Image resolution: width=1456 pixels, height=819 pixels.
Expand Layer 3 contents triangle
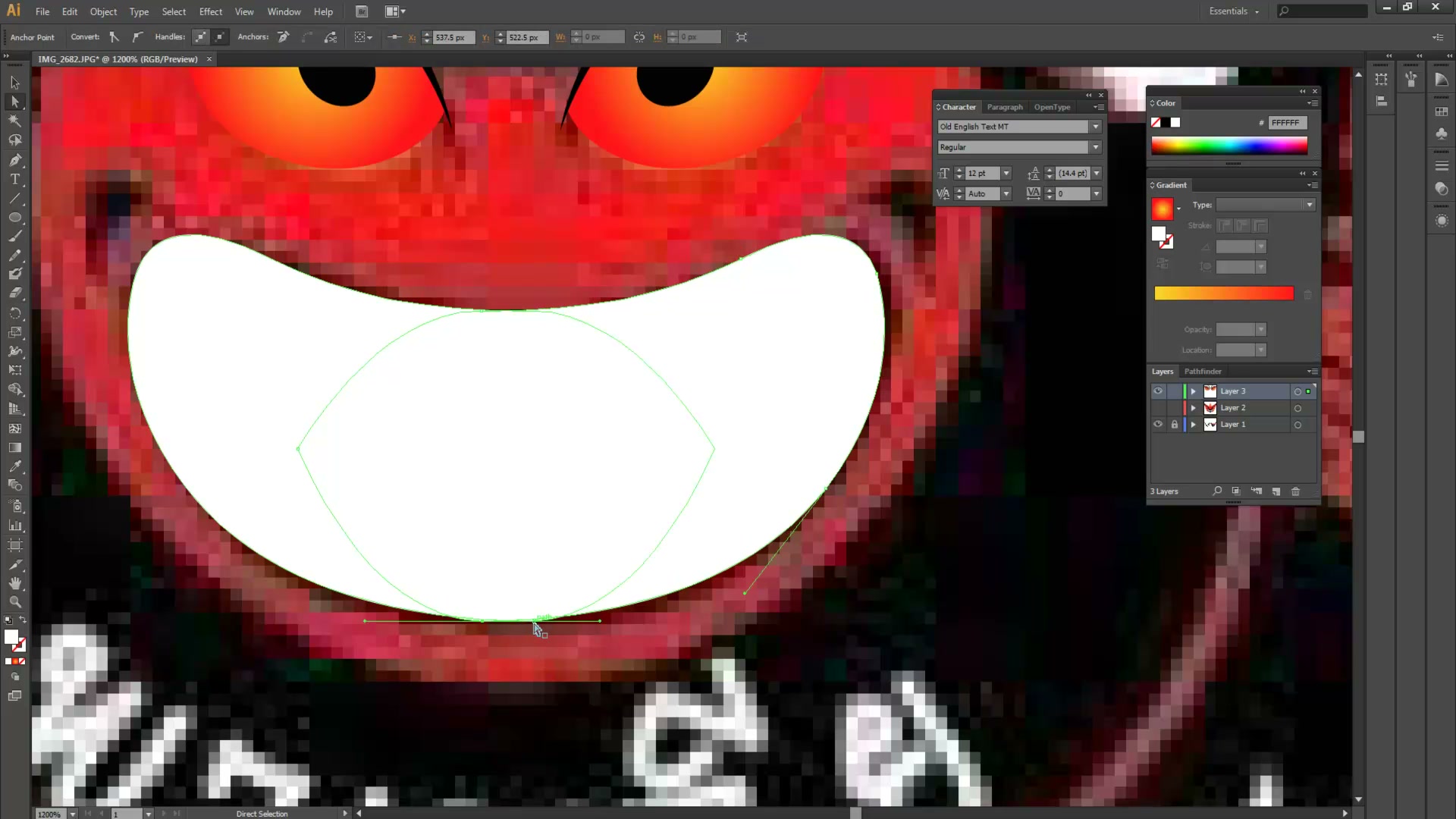point(1194,391)
